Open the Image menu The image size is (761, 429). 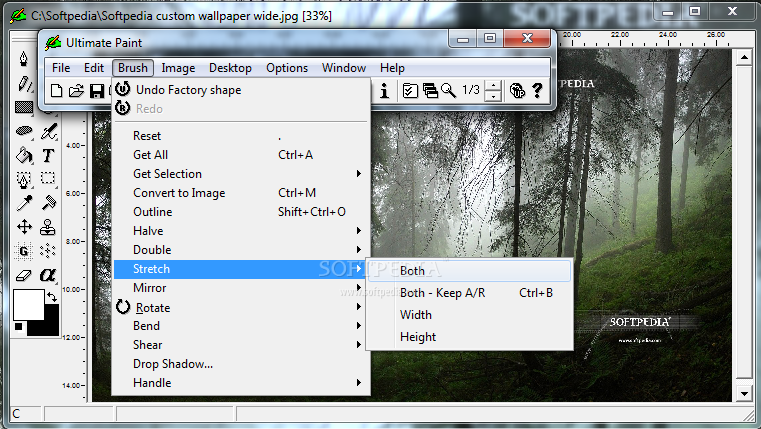[x=178, y=68]
